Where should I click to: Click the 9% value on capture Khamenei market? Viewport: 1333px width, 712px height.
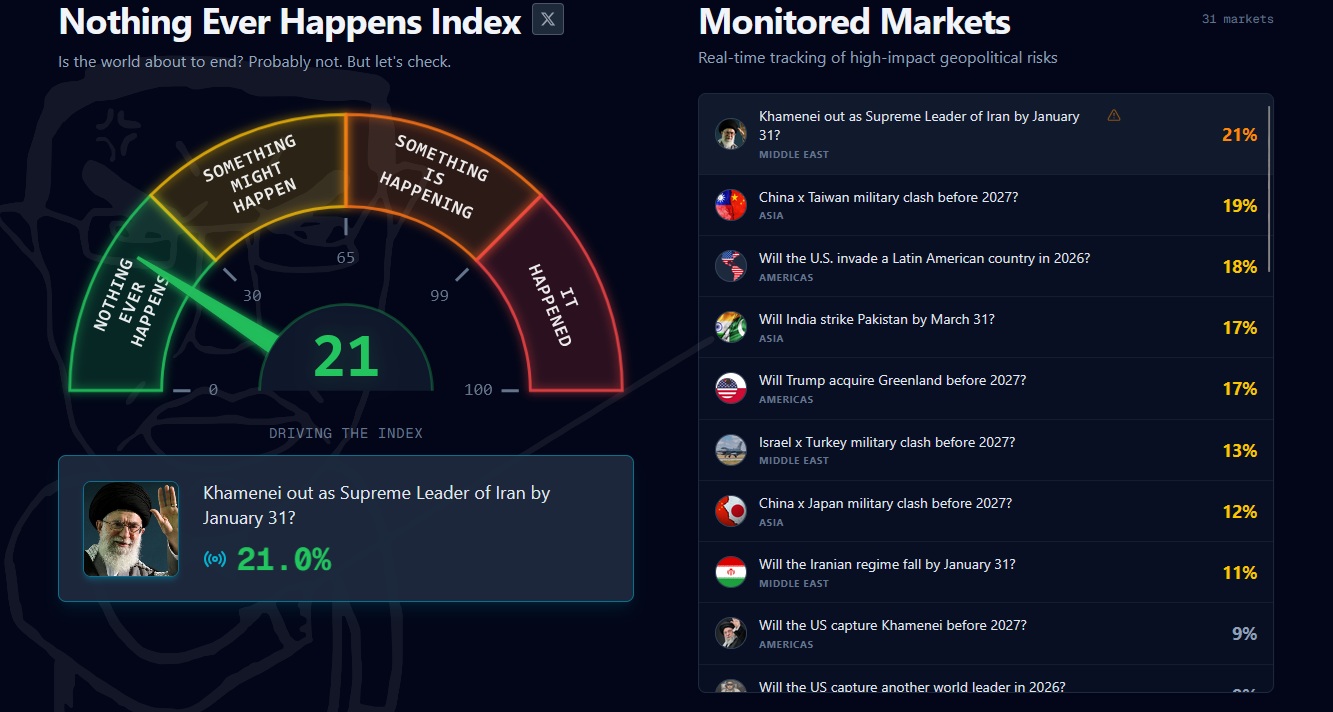pyautogui.click(x=1244, y=633)
